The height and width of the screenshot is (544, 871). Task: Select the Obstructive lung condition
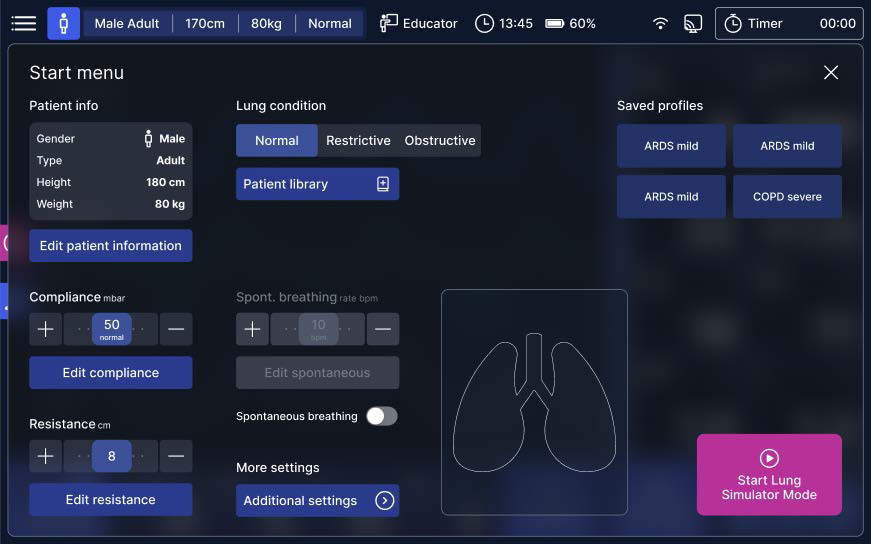point(439,141)
